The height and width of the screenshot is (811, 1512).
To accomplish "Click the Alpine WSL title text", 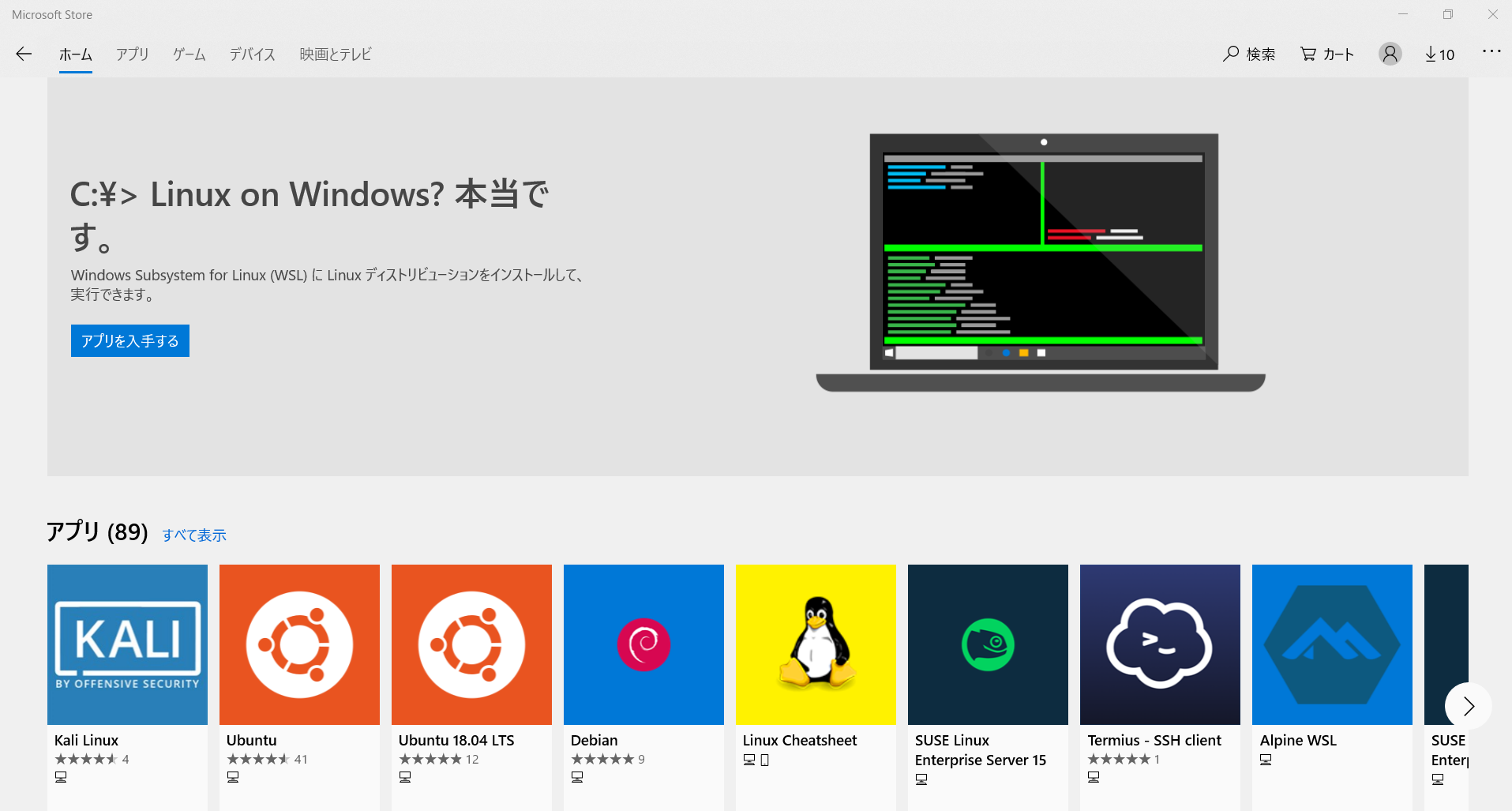I will 1298,740.
